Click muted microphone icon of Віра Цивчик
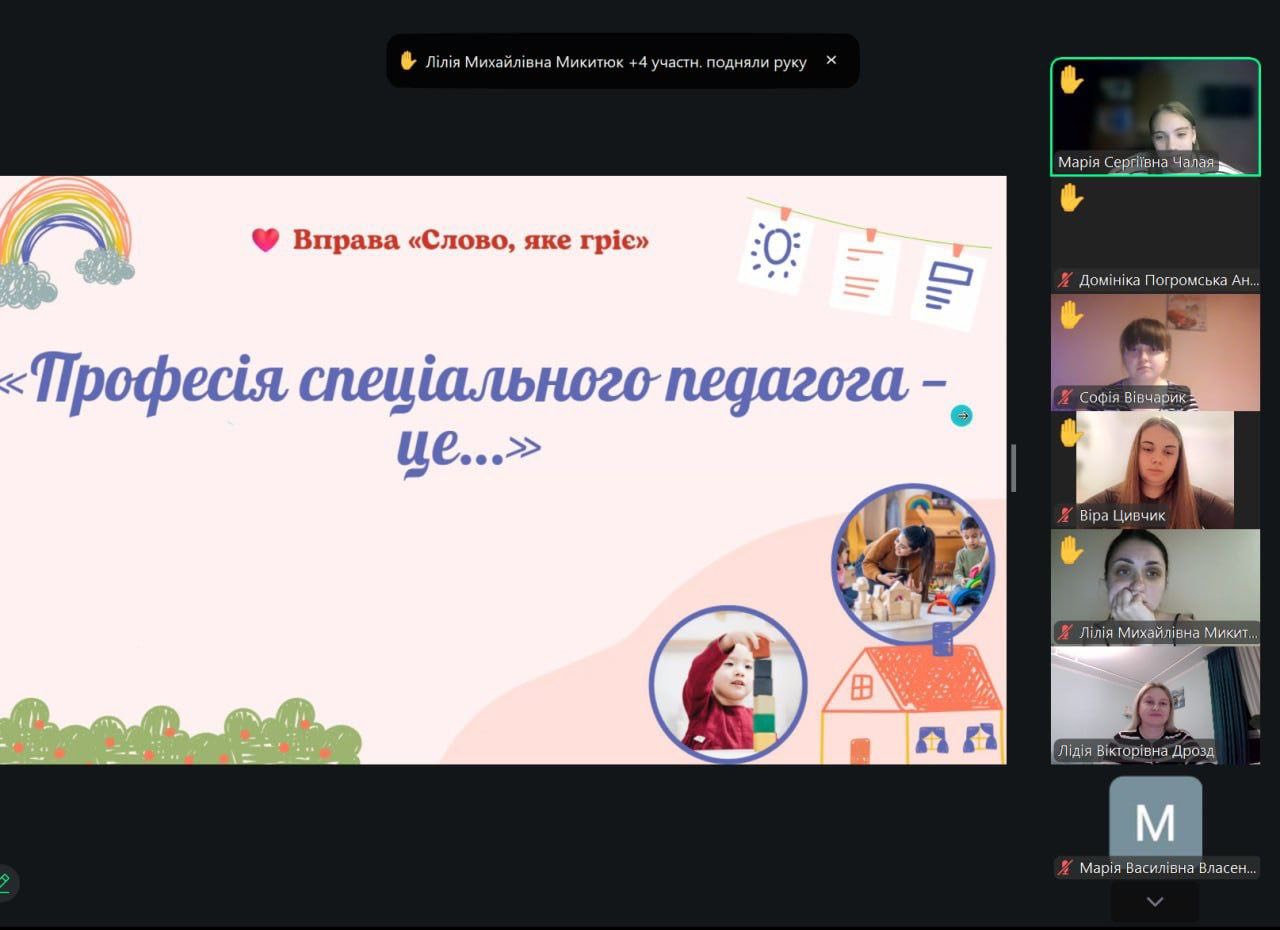This screenshot has width=1280, height=930. tap(1066, 516)
